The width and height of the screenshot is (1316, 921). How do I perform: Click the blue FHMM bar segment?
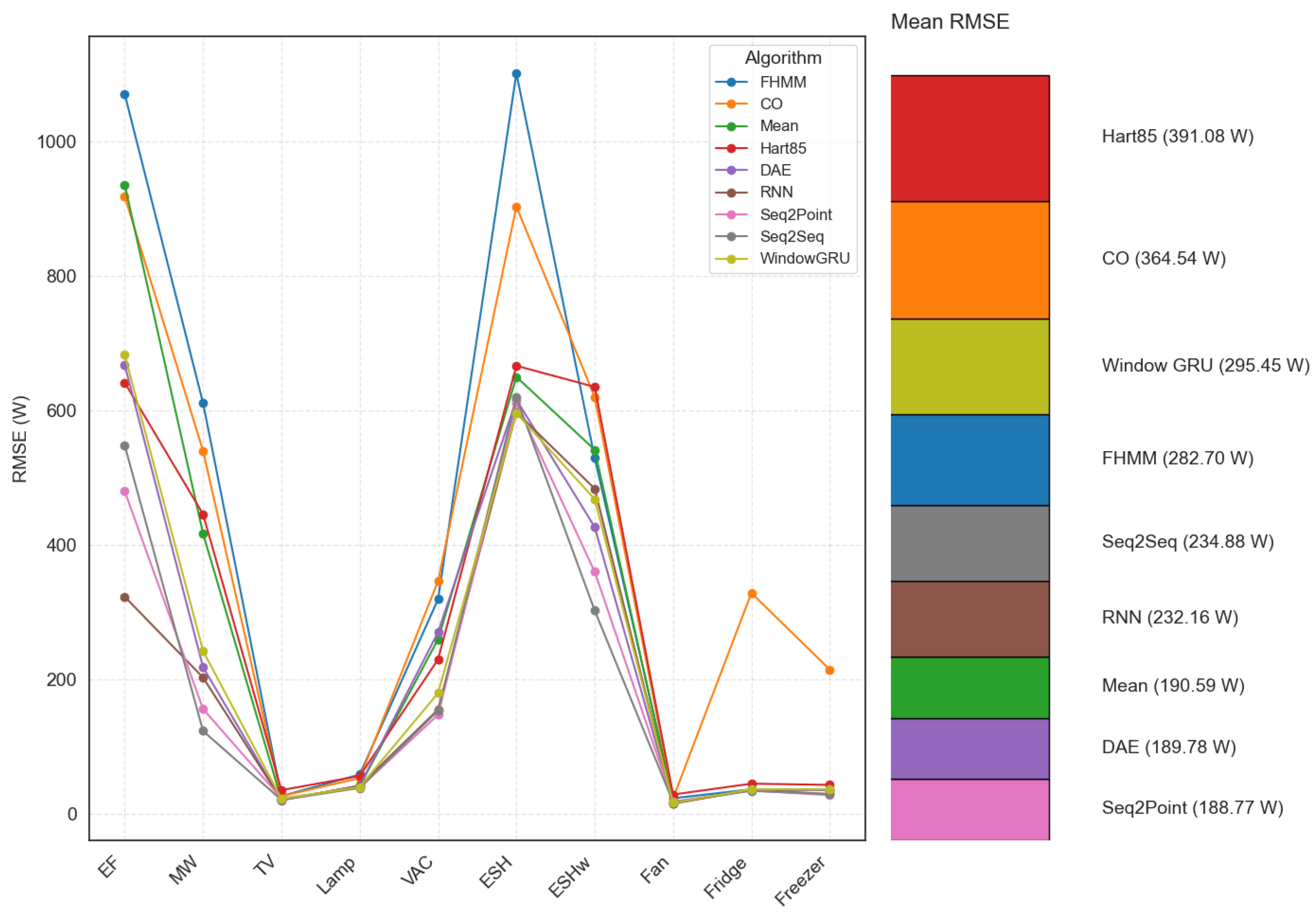[970, 460]
